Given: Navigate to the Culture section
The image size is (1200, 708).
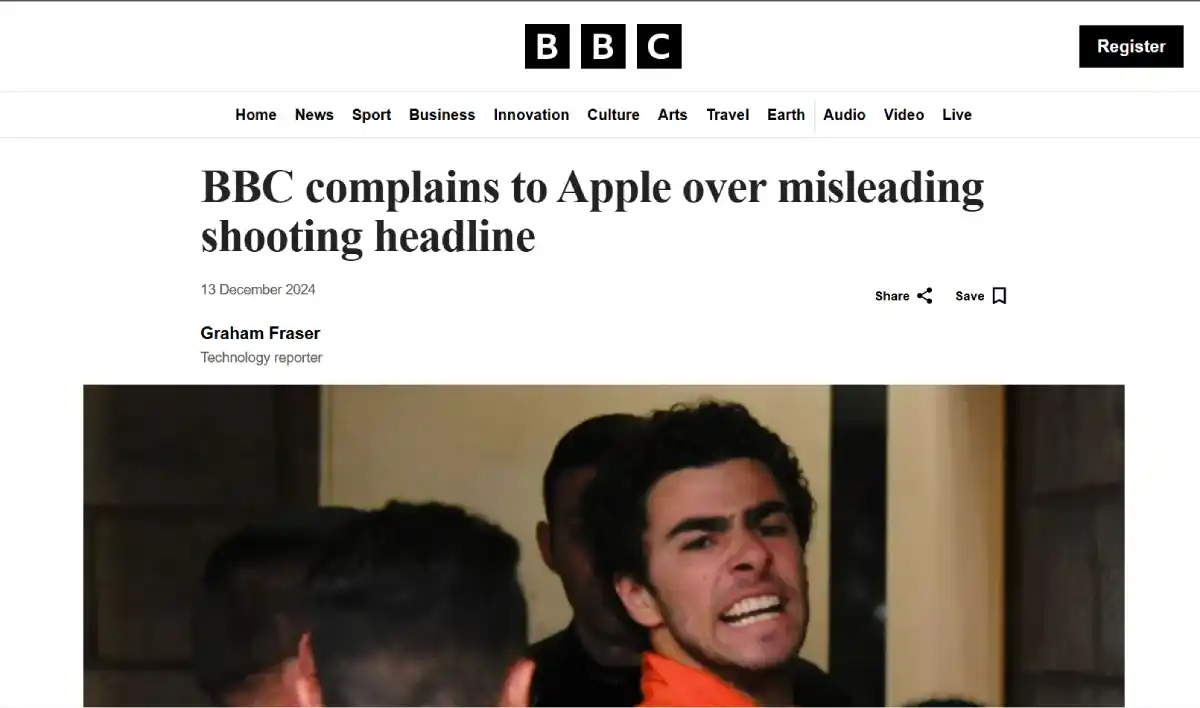Looking at the screenshot, I should coord(613,115).
